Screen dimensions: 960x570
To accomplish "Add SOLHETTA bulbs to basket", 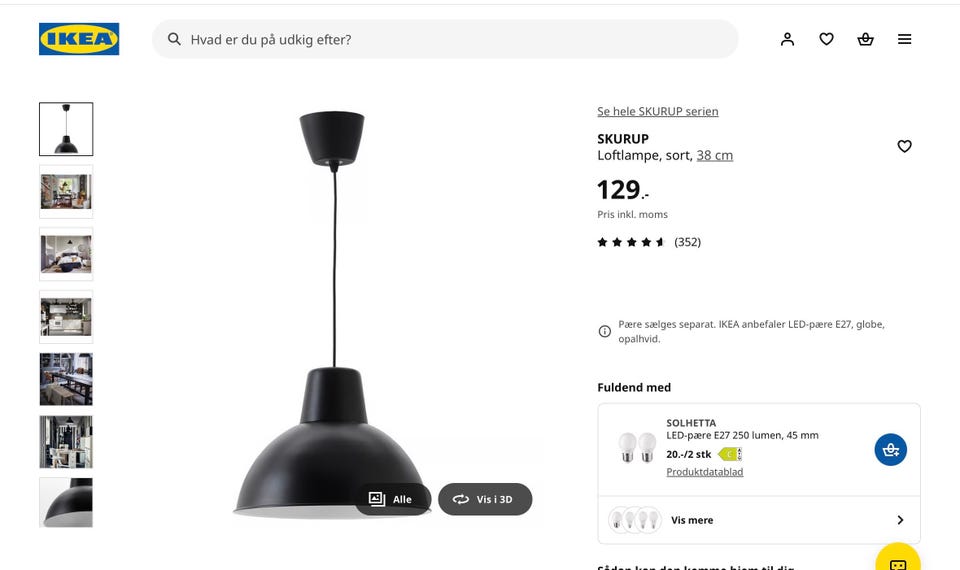I will click(x=890, y=450).
